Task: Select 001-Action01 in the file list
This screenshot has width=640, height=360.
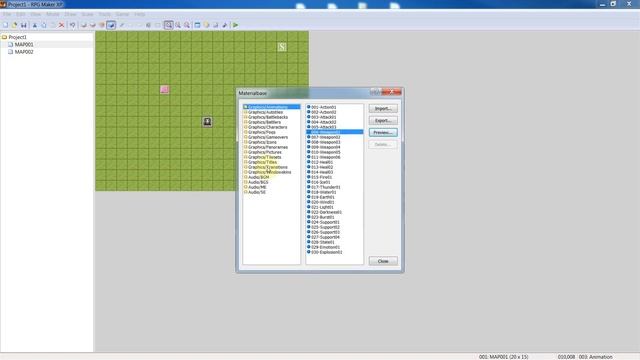Action: tap(323, 107)
